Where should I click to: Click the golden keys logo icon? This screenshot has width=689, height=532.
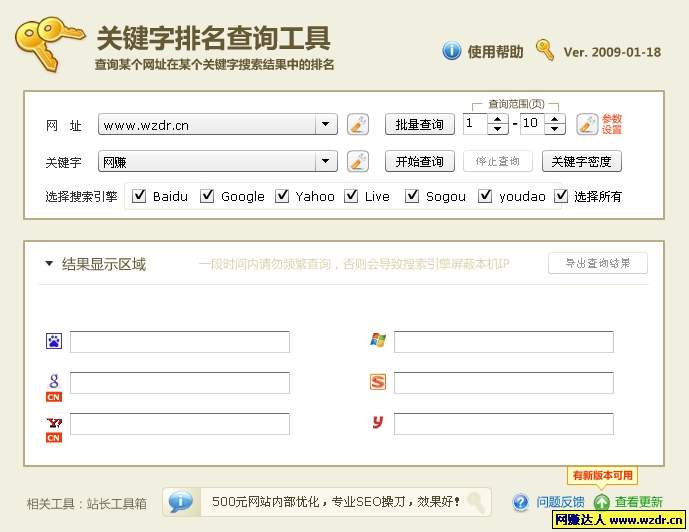point(50,44)
